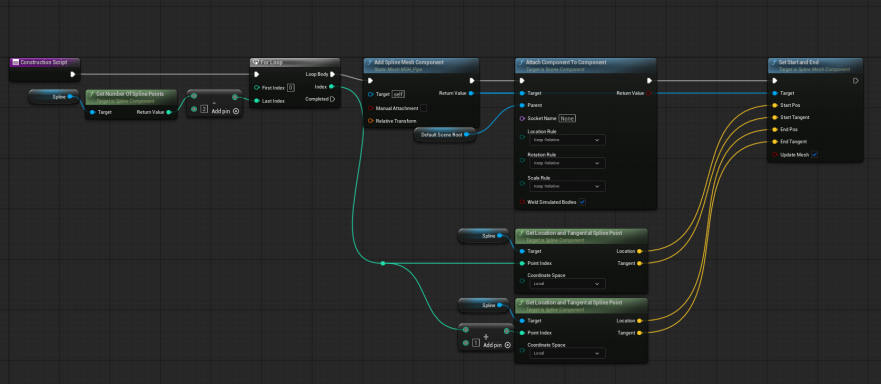Open the Scale Rule dropdown

pyautogui.click(x=566, y=186)
